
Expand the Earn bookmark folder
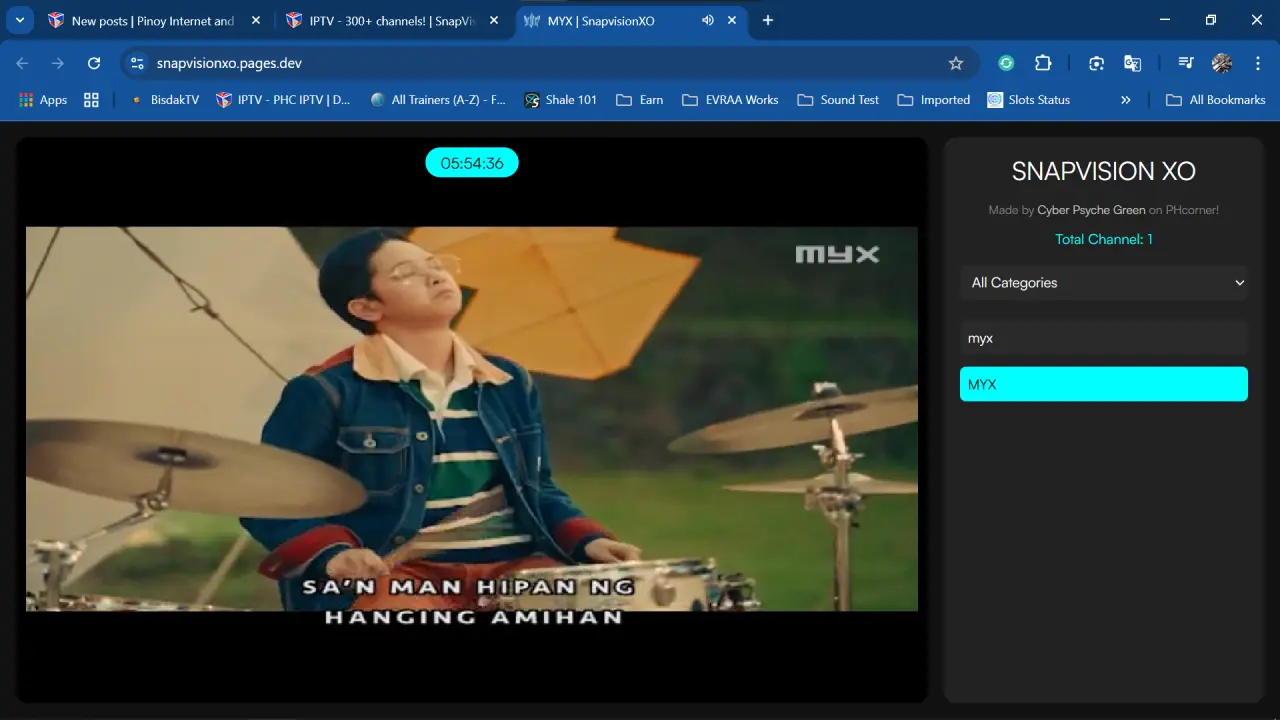tap(640, 100)
